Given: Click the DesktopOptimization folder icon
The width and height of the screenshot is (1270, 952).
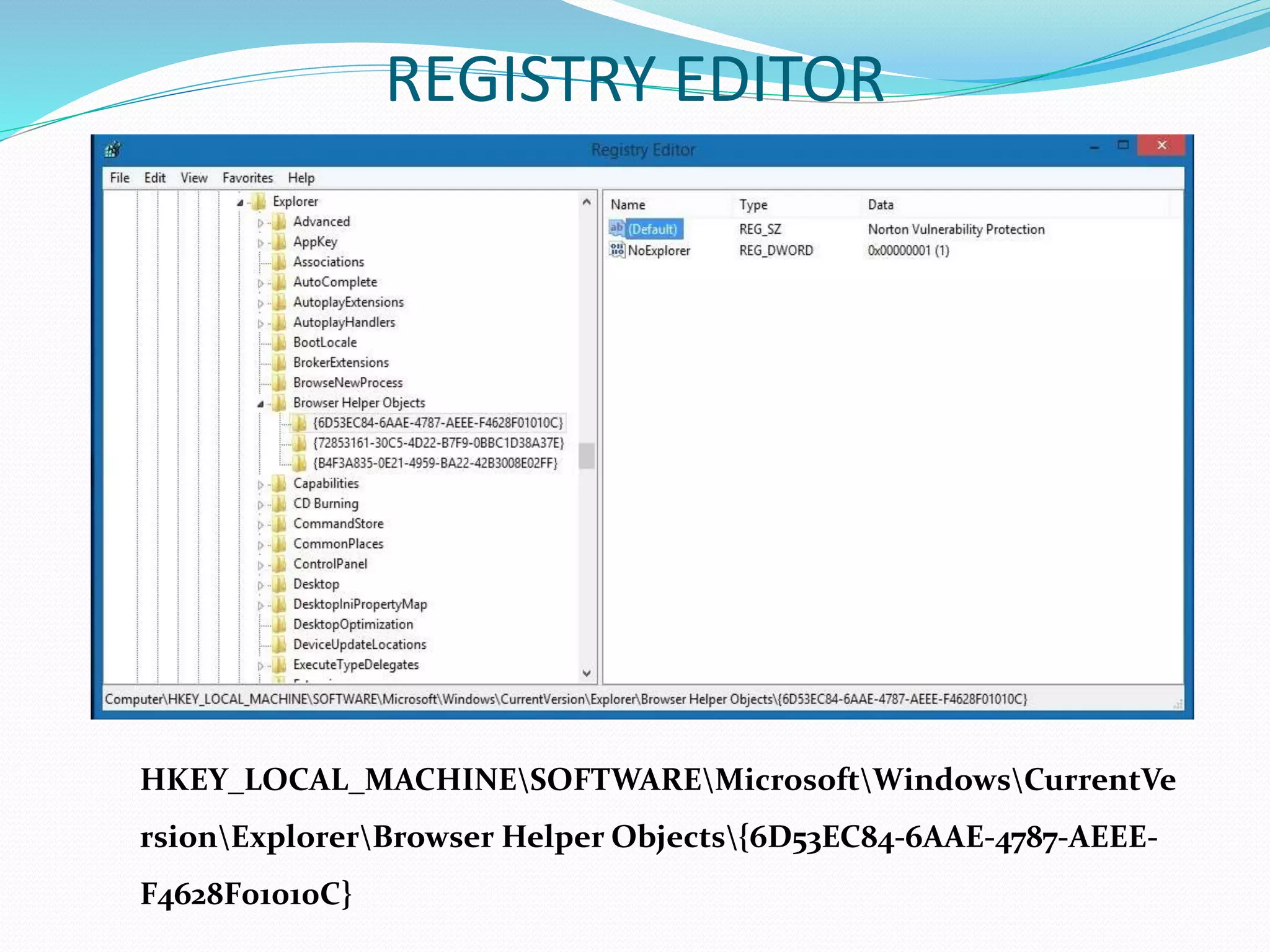Looking at the screenshot, I should tap(280, 624).
